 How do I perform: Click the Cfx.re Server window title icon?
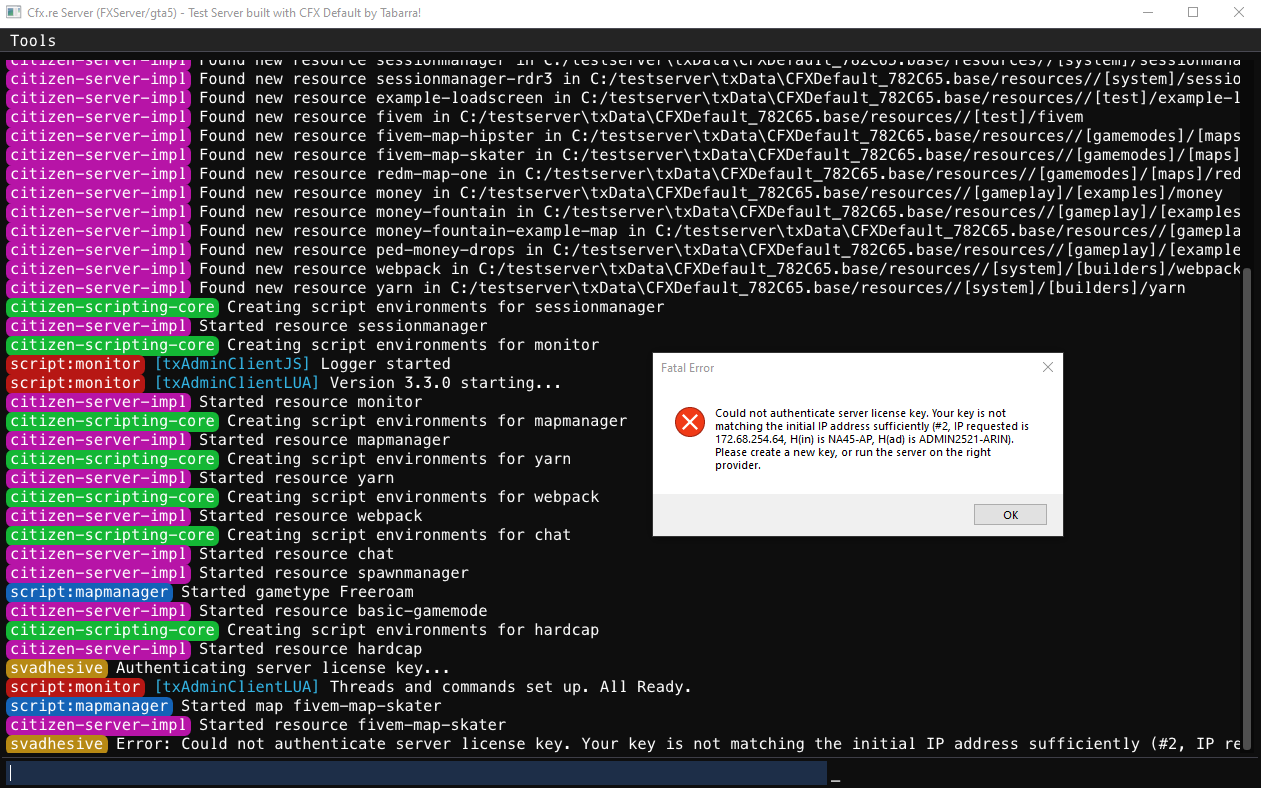[x=13, y=13]
